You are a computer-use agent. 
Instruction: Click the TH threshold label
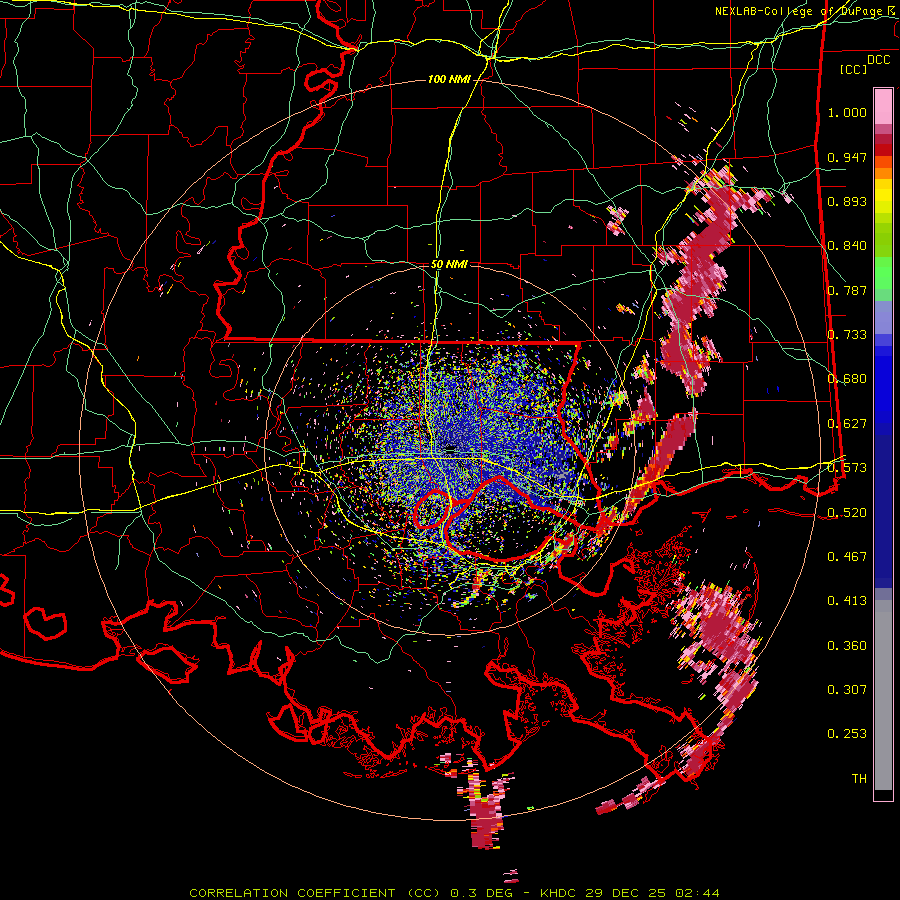(x=859, y=779)
